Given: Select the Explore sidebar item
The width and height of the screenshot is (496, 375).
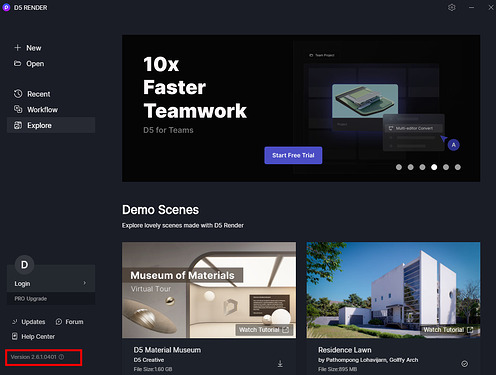Looking at the screenshot, I should click(51, 125).
